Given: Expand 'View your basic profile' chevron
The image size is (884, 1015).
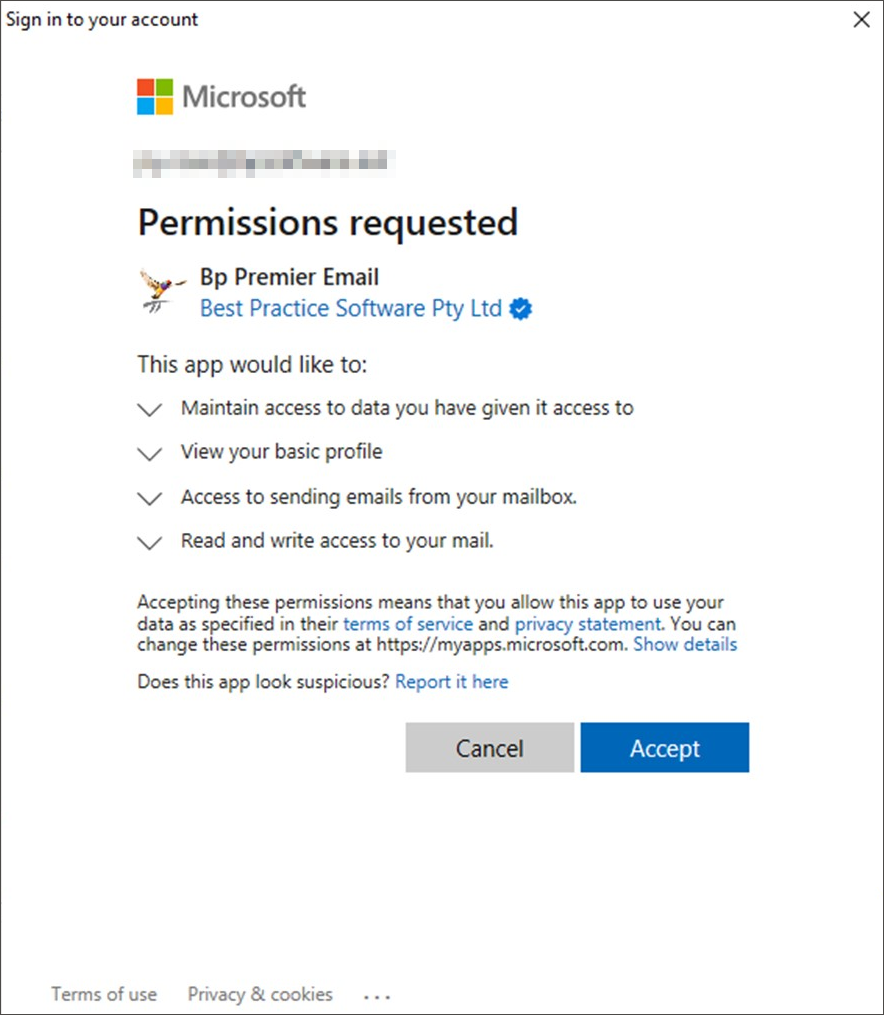Looking at the screenshot, I should (150, 454).
